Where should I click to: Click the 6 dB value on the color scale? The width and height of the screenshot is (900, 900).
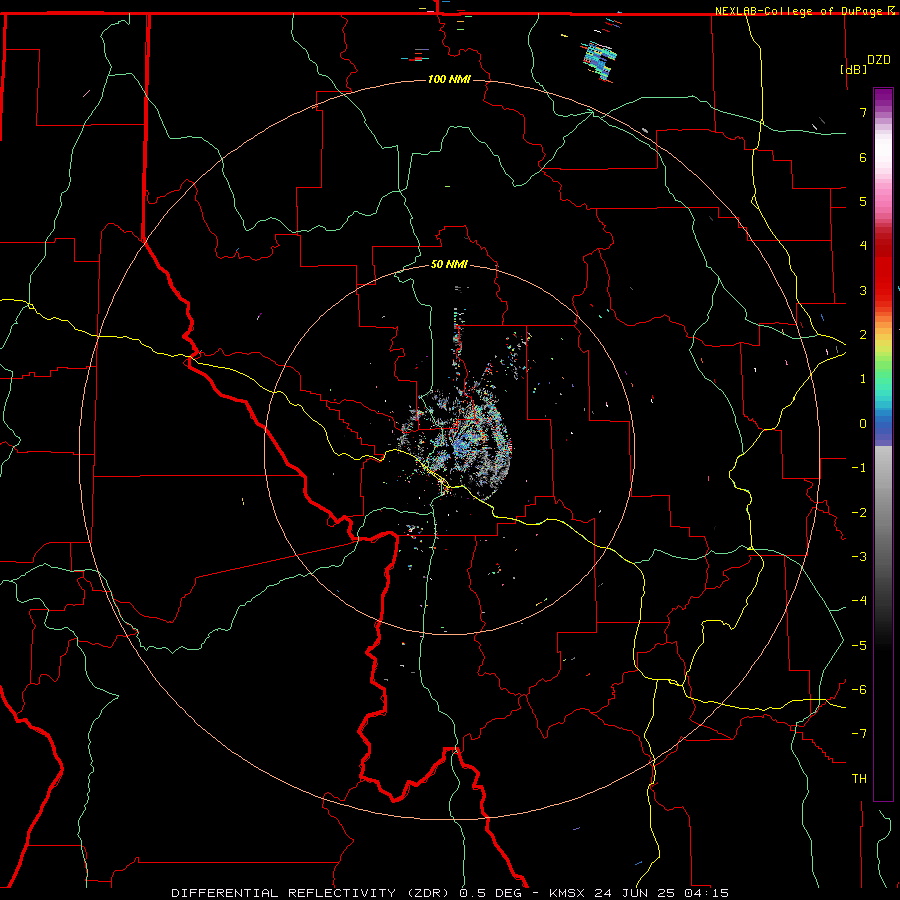[x=863, y=157]
